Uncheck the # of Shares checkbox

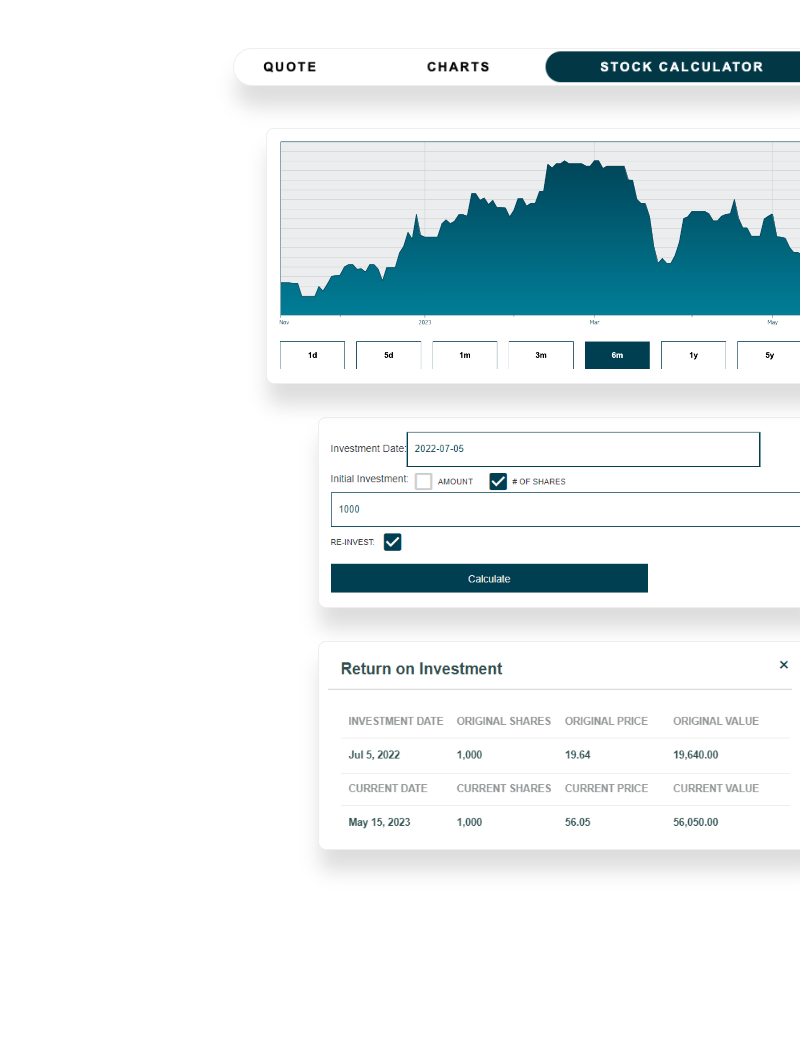(498, 481)
